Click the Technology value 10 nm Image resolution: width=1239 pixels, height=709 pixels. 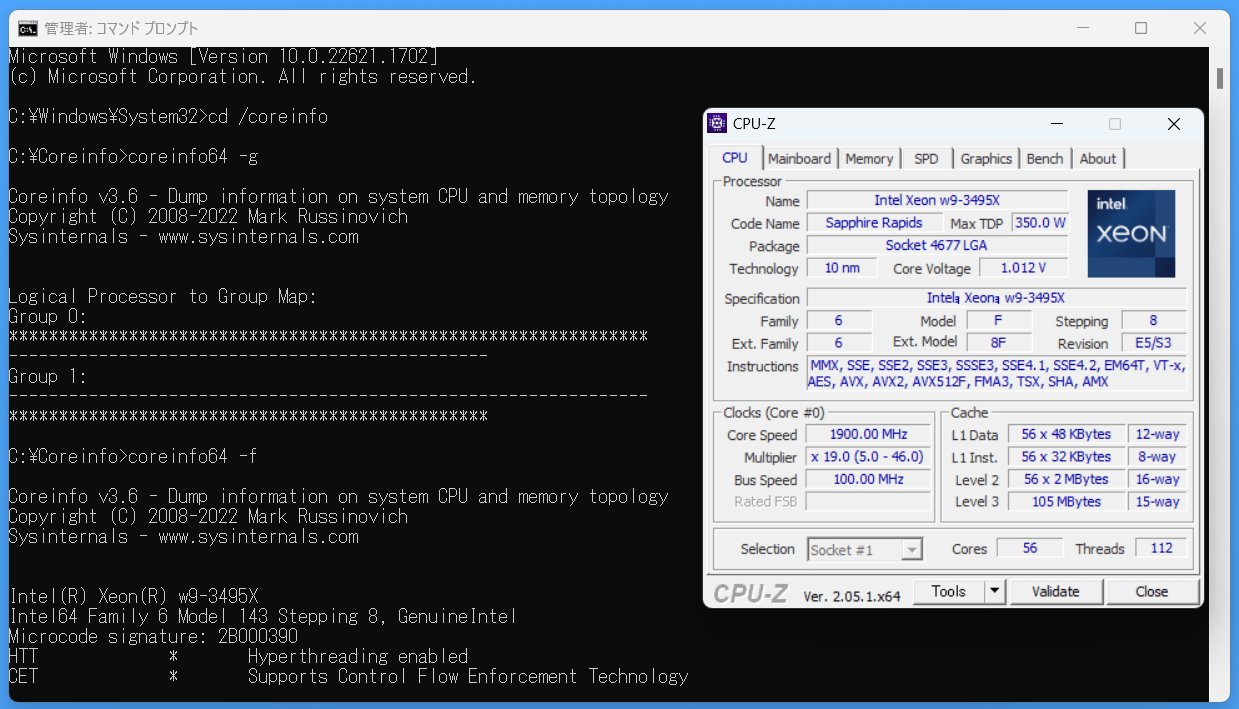tap(842, 268)
